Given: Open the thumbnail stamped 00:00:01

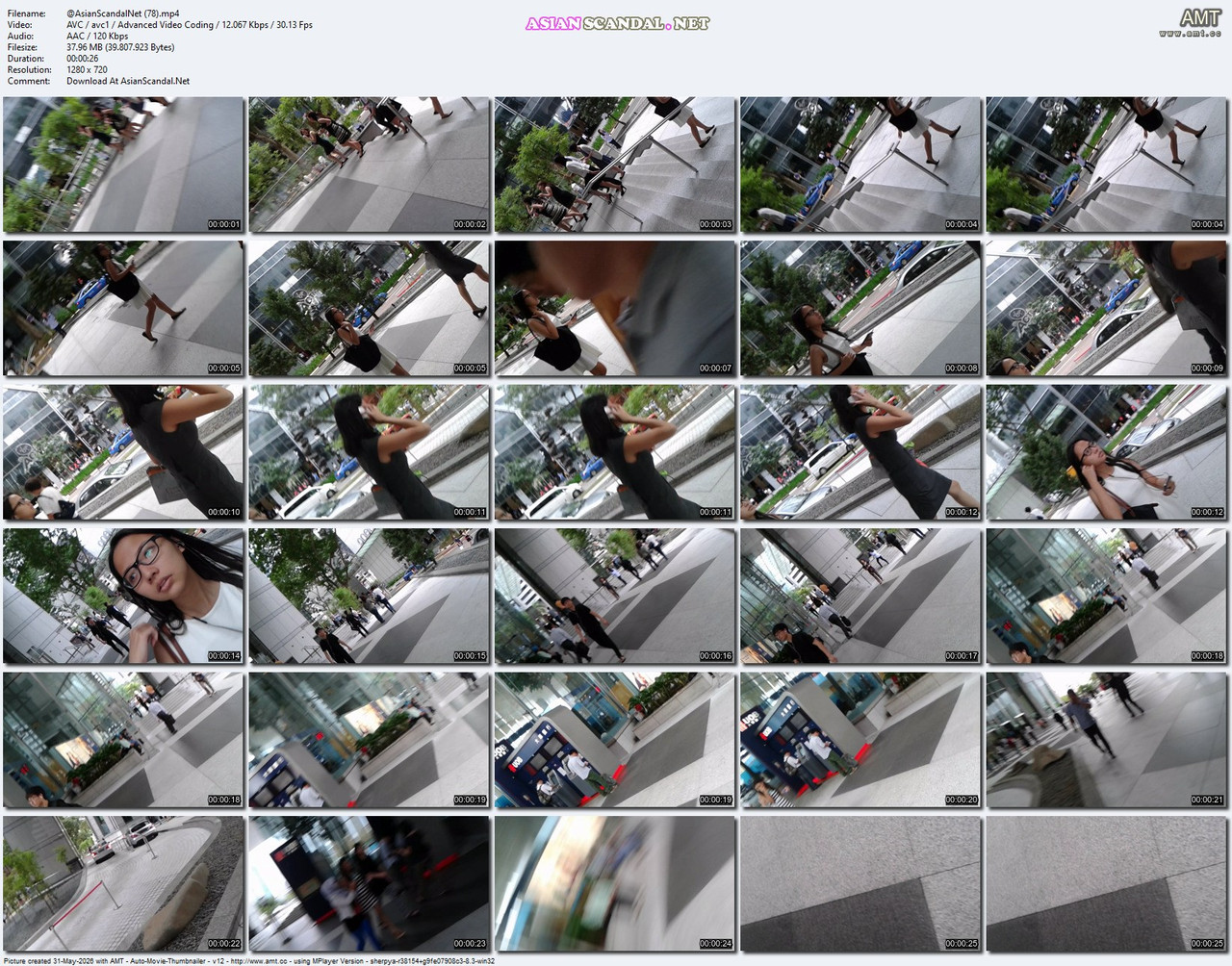Looking at the screenshot, I should (123, 165).
